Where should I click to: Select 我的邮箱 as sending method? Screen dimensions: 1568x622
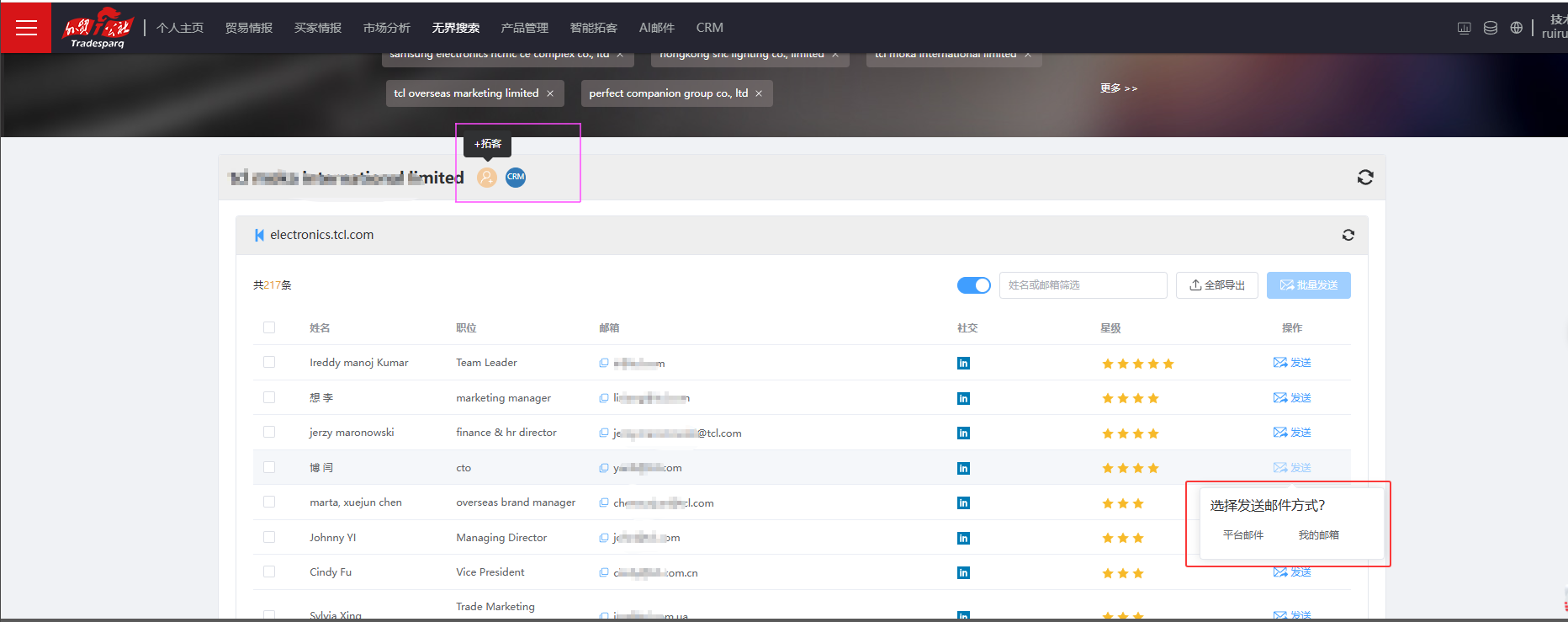click(x=1318, y=535)
